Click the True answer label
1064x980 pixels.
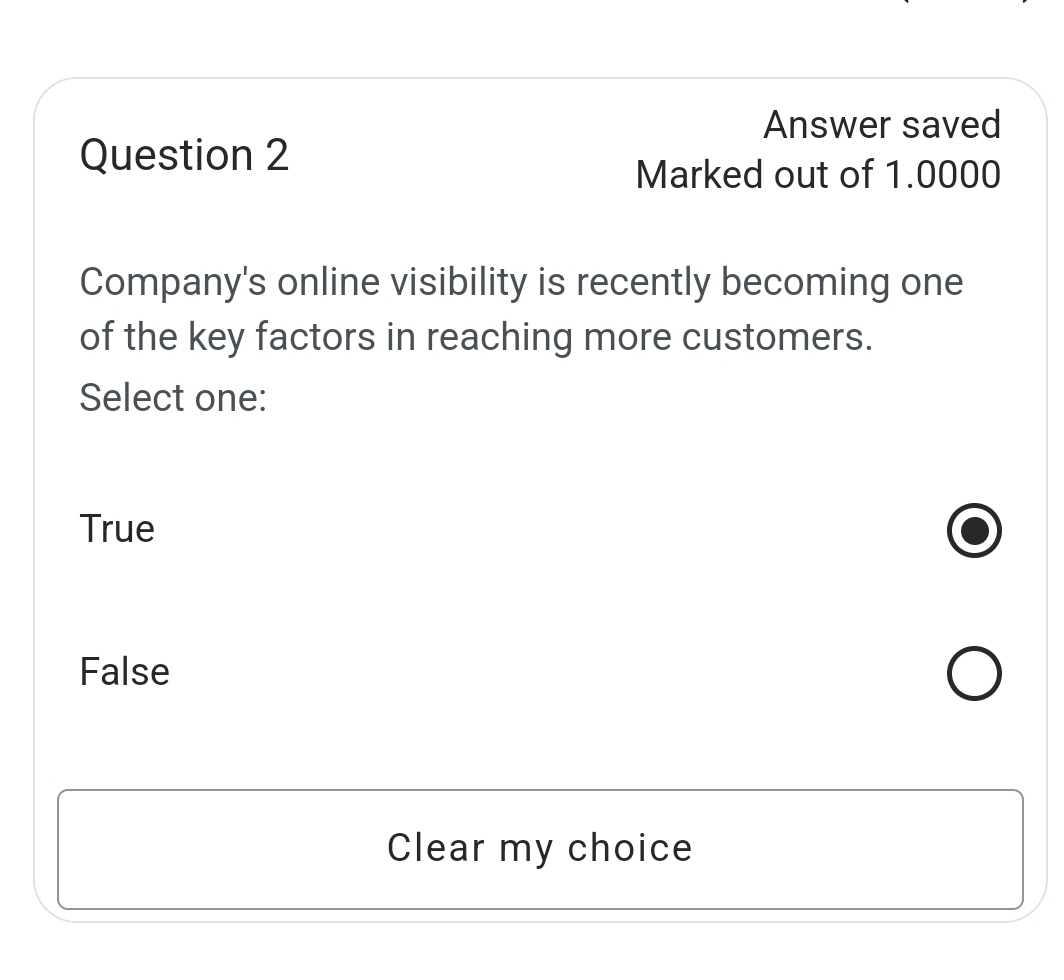tap(117, 529)
